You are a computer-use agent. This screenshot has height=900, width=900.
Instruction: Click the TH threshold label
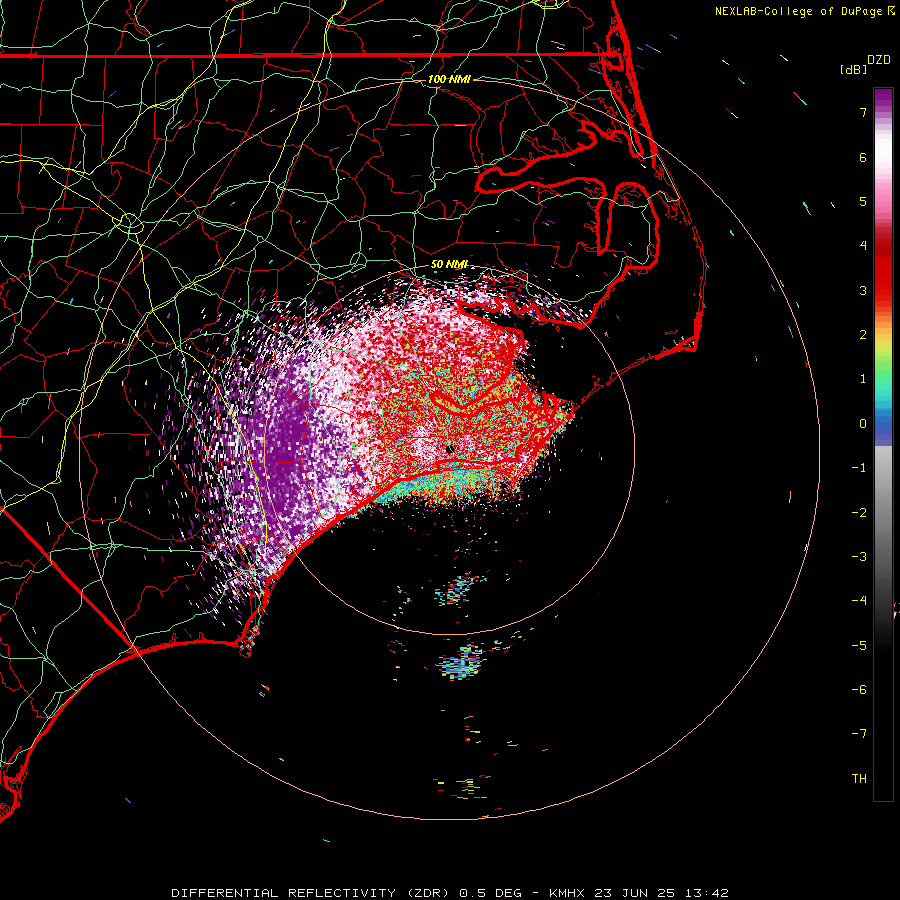point(859,779)
